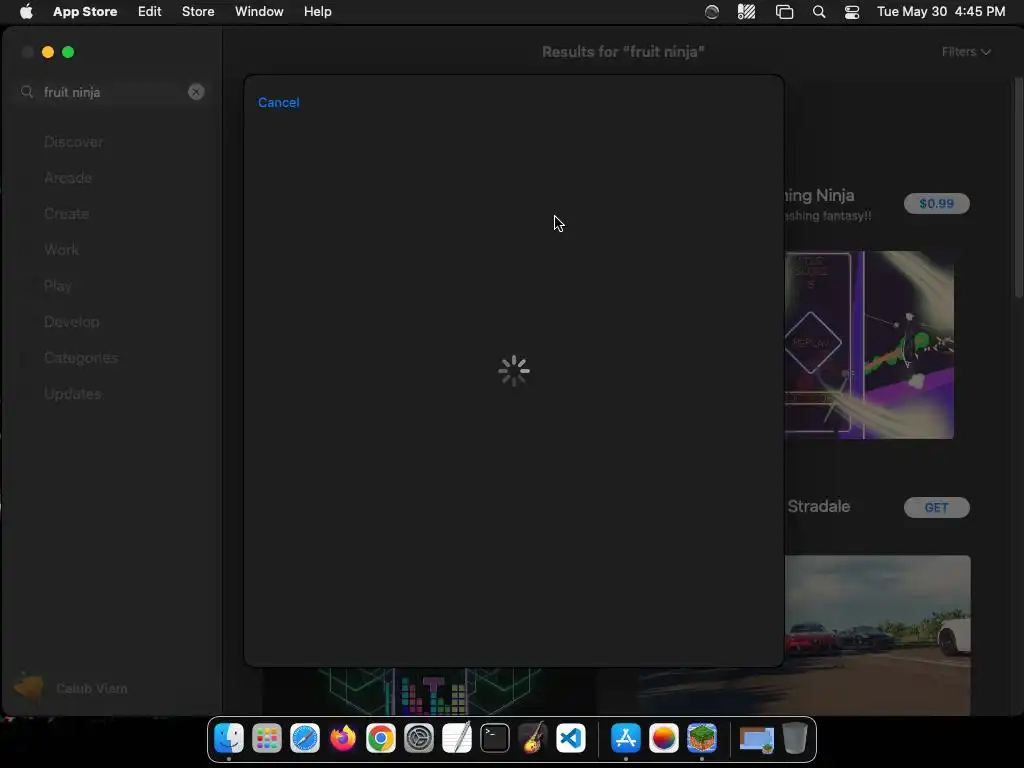The height and width of the screenshot is (768, 1024).
Task: Launch Google Chrome from the Dock
Action: click(x=381, y=739)
